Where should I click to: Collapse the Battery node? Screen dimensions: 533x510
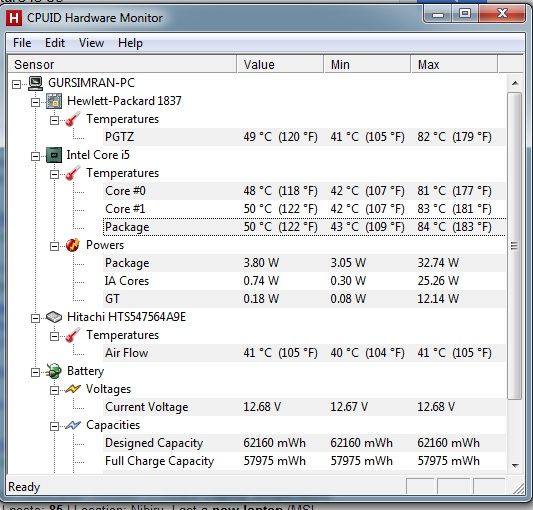click(x=35, y=372)
